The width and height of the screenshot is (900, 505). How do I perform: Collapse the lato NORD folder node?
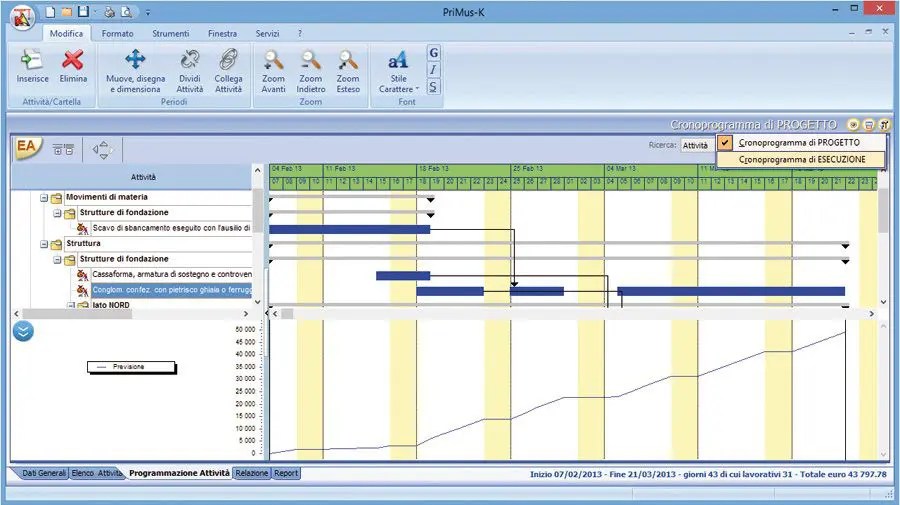pos(70,305)
